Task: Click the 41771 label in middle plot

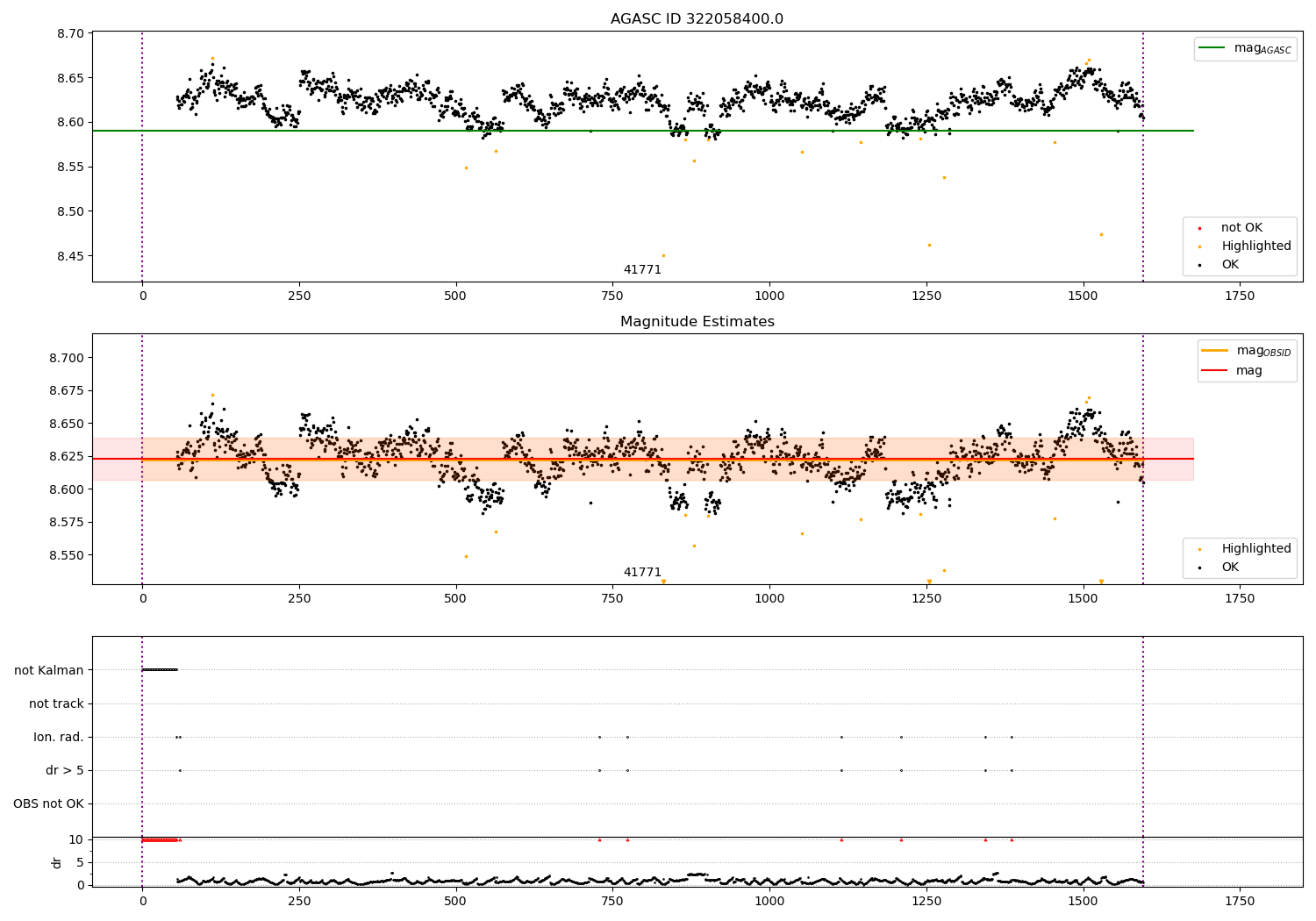Action: (642, 573)
